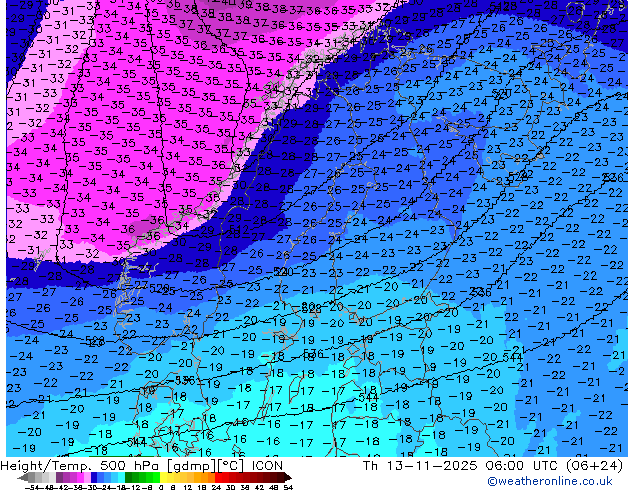Image resolution: width=634 pixels, height=490 pixels.
Task: Open the weatheronline.co.uk copyright link
Action: pyautogui.click(x=549, y=481)
